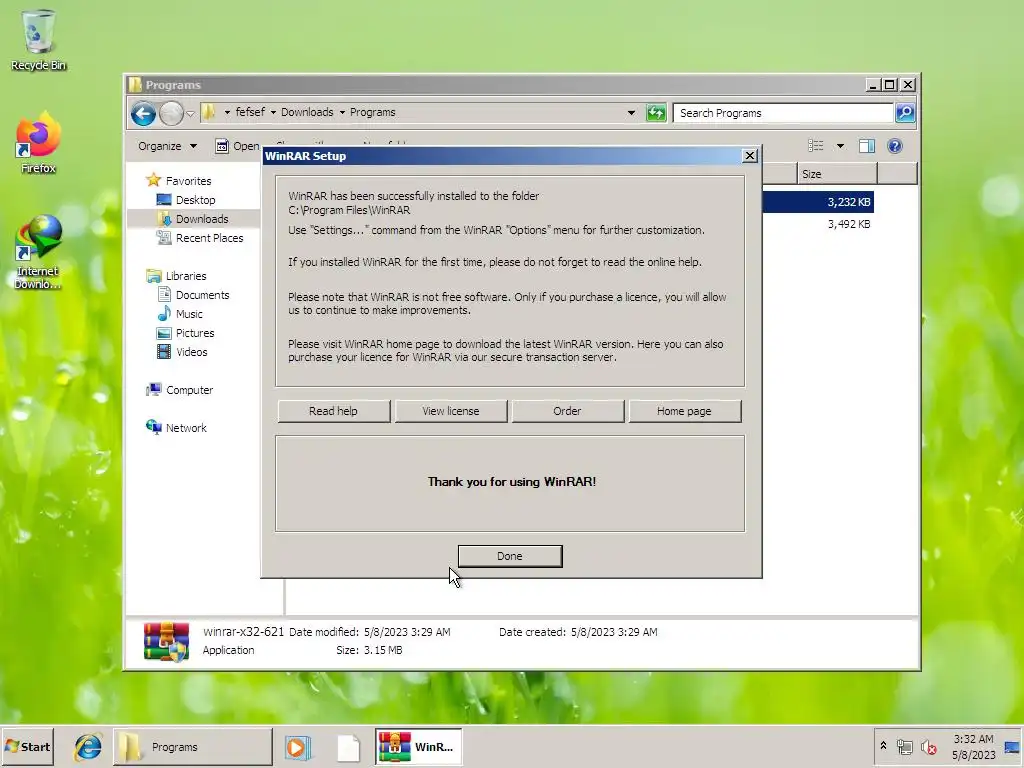Open the Documents library
Image resolution: width=1024 pixels, height=768 pixels.
click(193, 295)
